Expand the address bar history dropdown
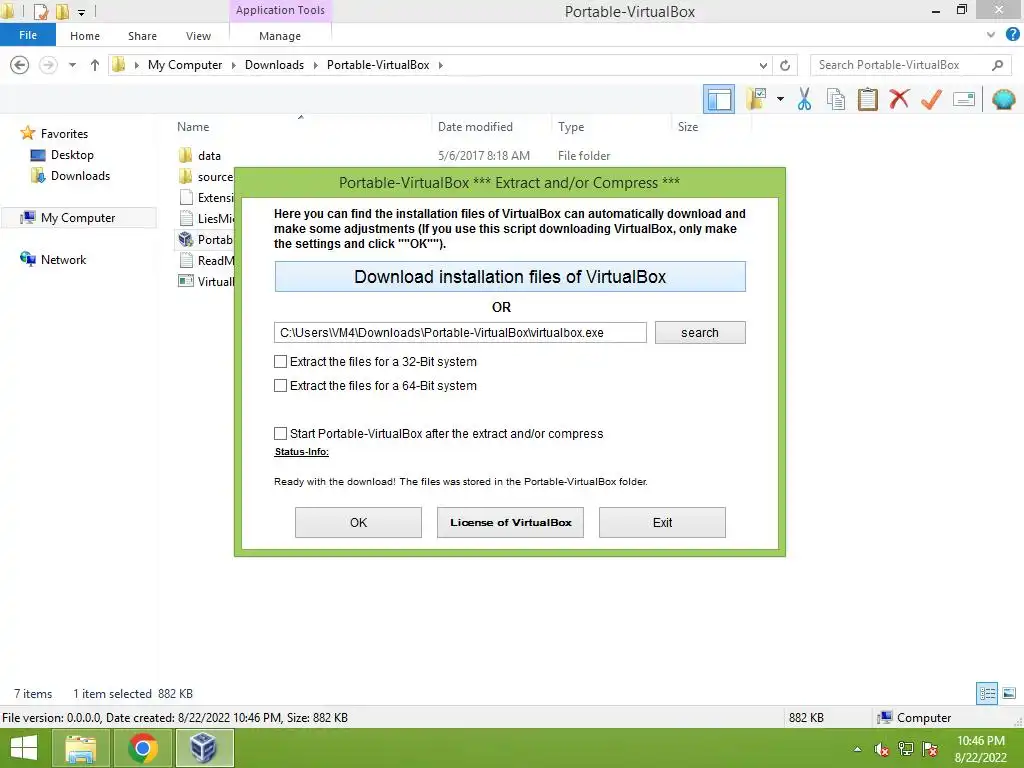The width and height of the screenshot is (1024, 768). 763,65
